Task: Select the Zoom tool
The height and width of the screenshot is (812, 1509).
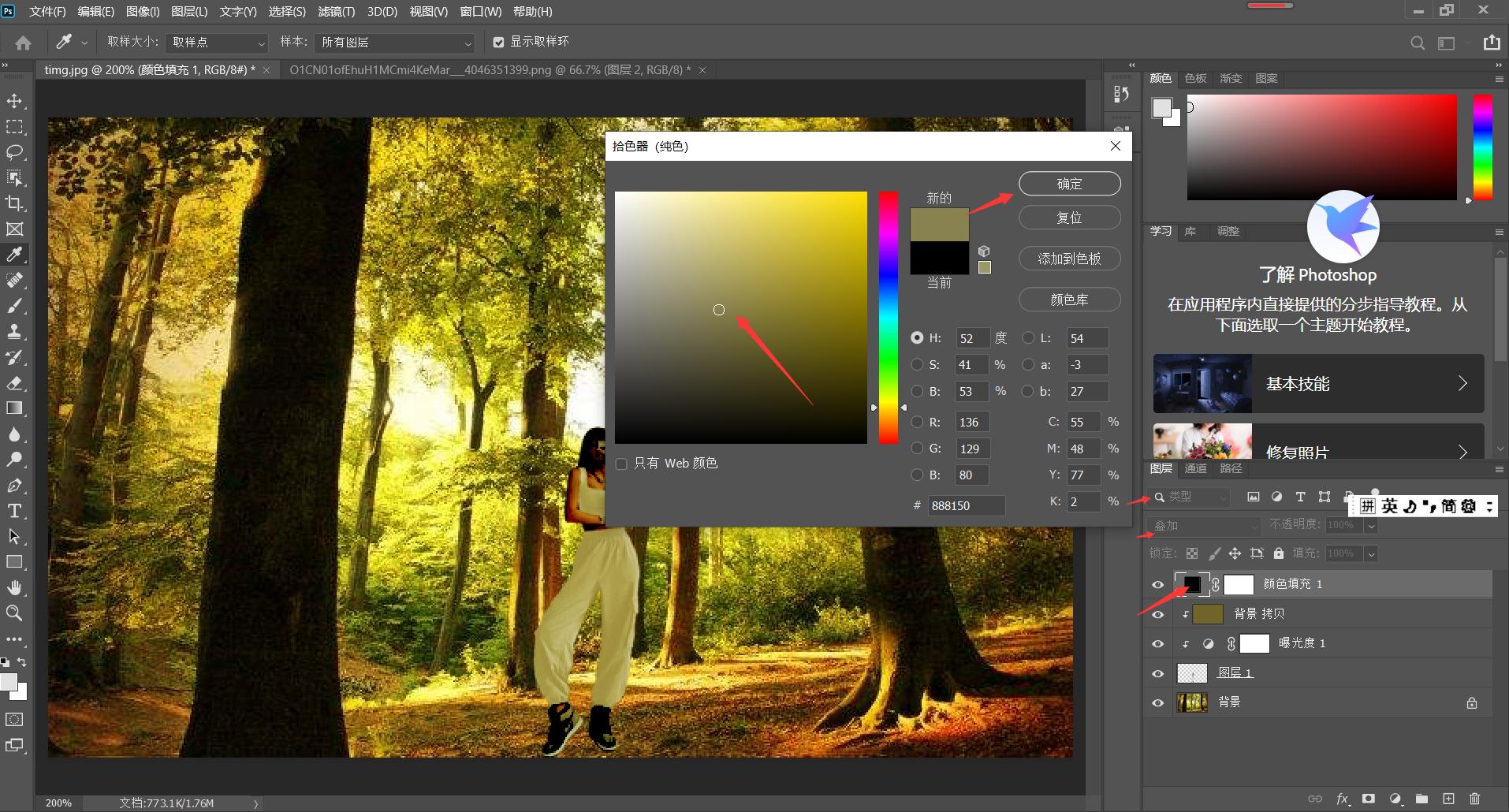Action: point(14,613)
